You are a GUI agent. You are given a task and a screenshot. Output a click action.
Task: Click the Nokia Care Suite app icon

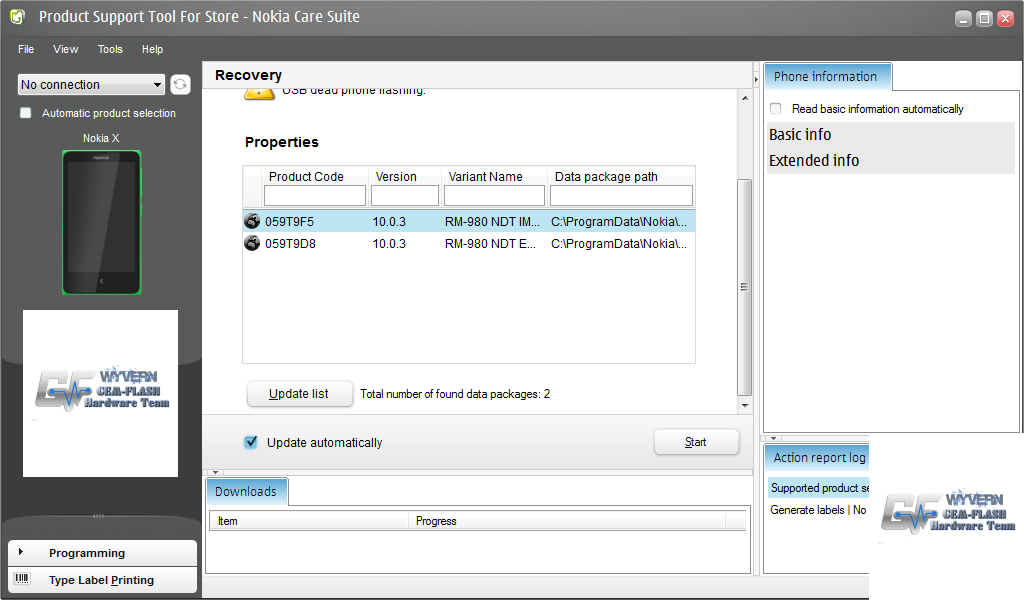tap(18, 17)
